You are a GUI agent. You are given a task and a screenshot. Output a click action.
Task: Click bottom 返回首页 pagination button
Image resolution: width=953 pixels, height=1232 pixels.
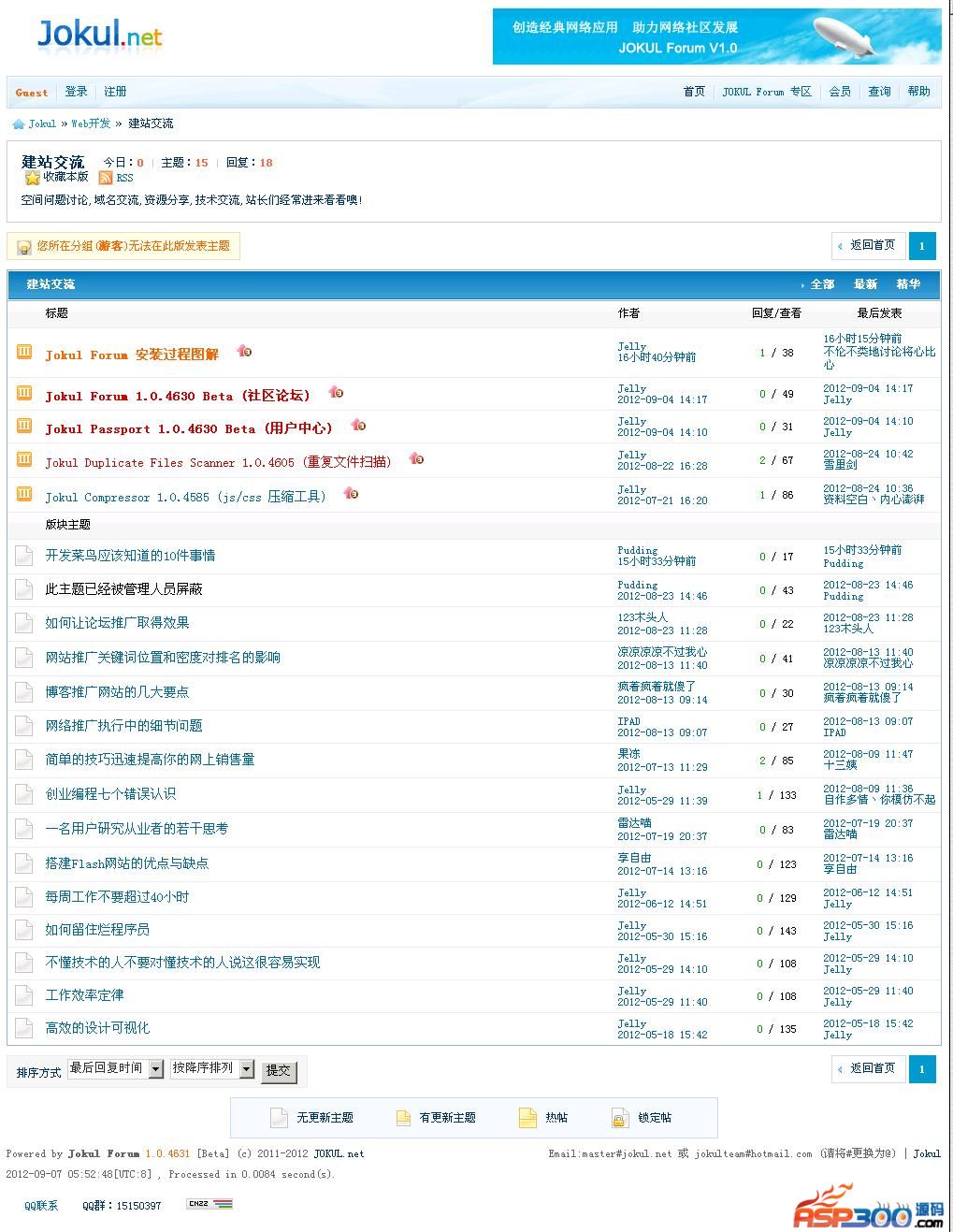click(869, 1068)
